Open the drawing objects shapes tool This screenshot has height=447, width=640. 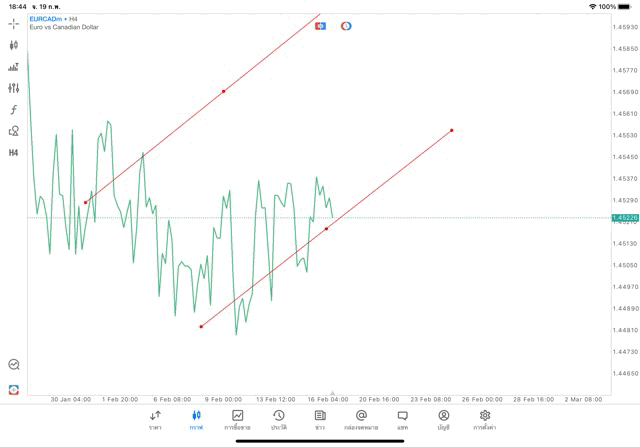click(x=14, y=131)
